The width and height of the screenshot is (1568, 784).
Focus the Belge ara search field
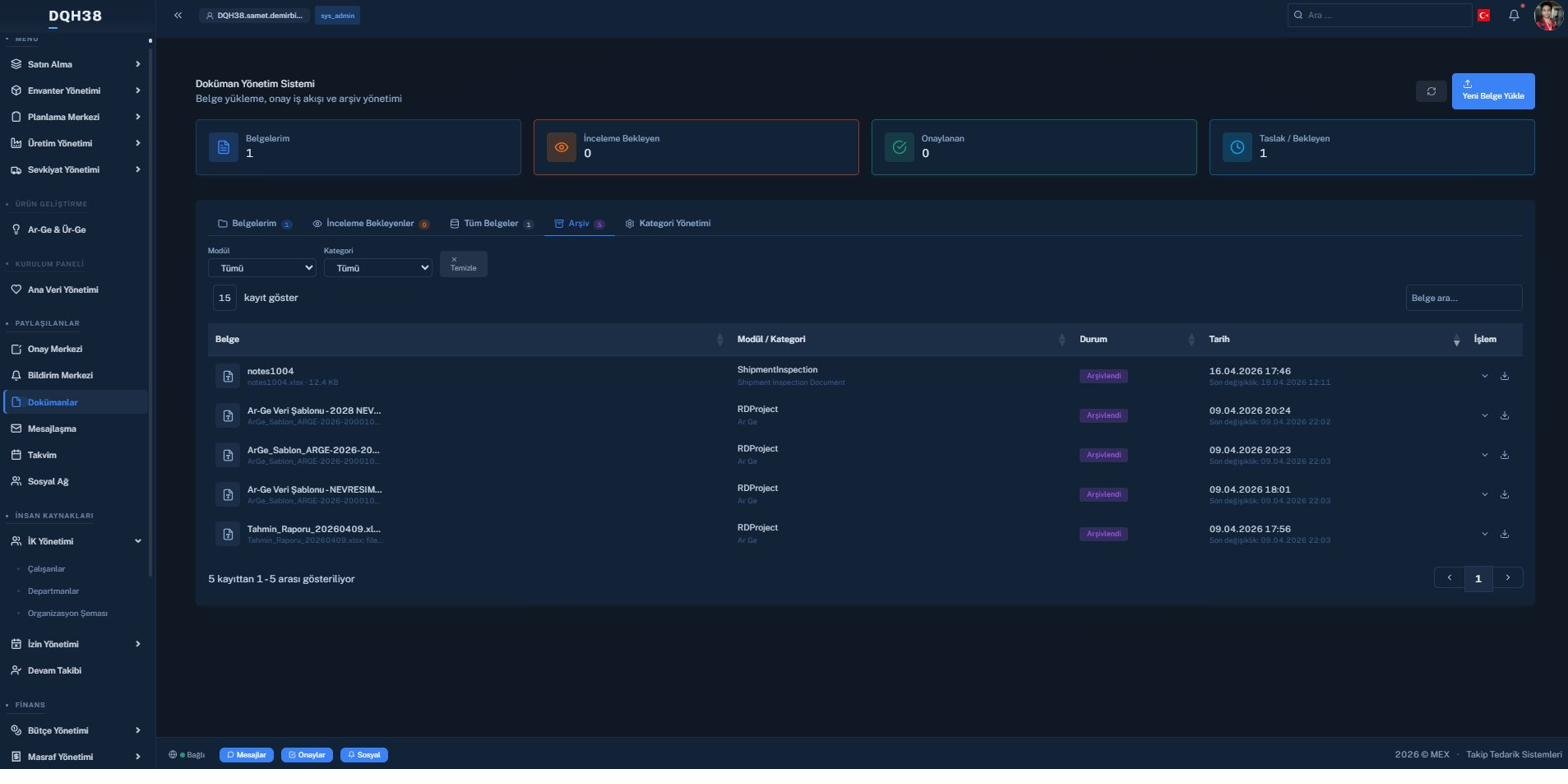coord(1463,298)
